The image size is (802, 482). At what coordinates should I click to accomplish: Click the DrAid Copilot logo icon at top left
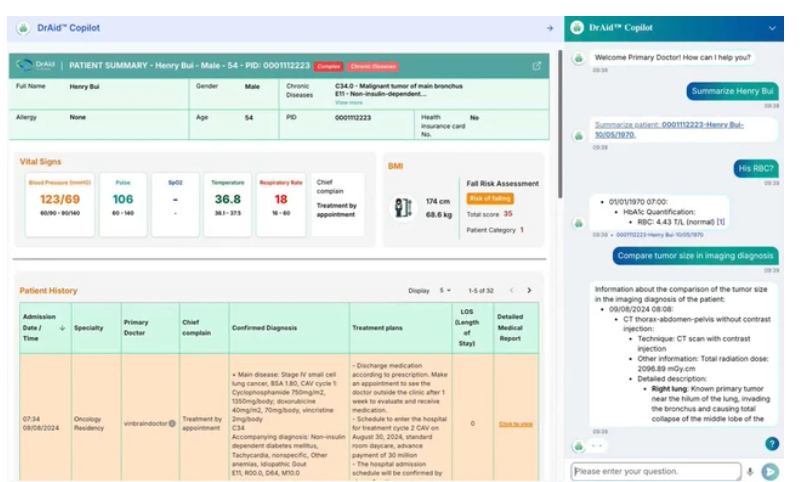23,28
